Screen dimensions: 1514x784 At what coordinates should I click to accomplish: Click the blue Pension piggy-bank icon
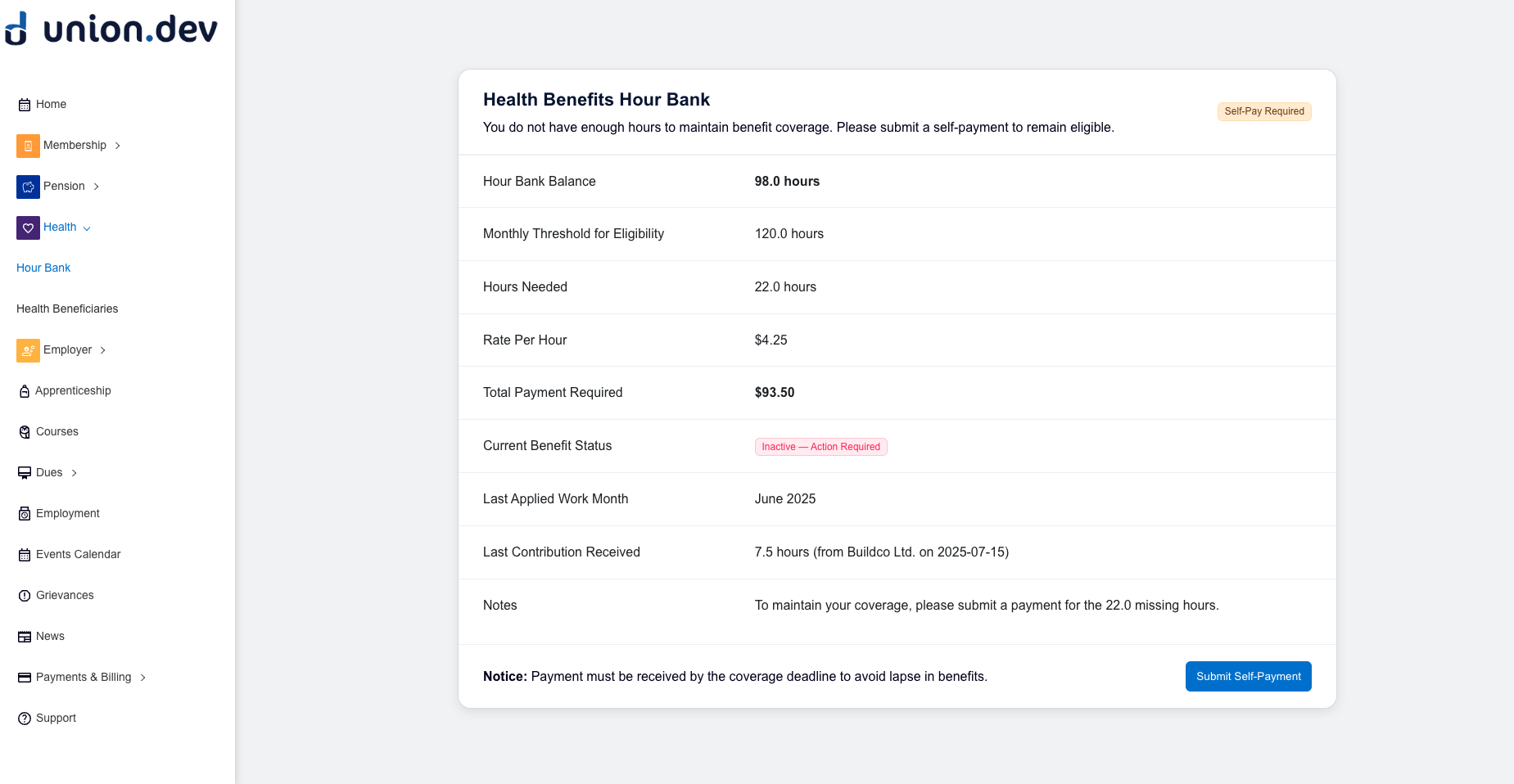28,187
